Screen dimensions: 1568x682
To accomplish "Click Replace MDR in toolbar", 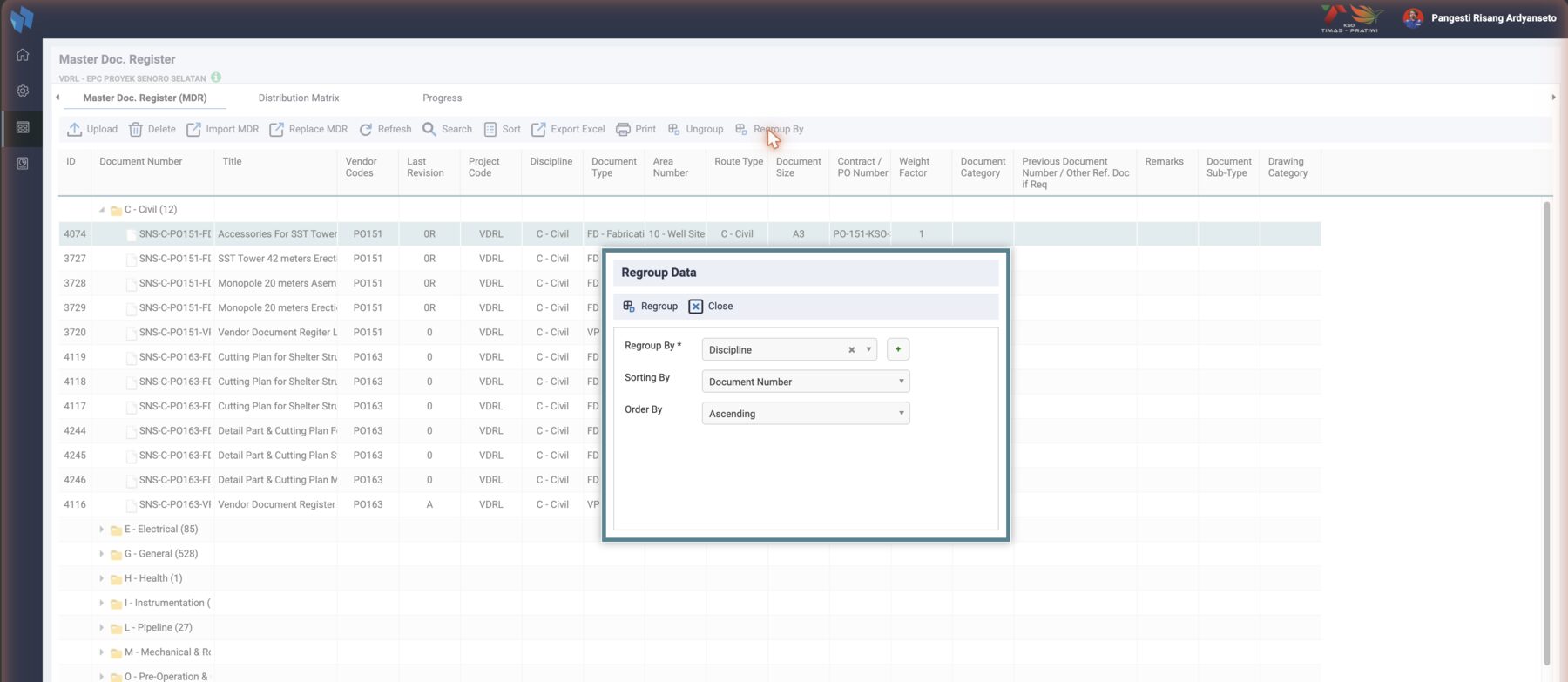I will pyautogui.click(x=308, y=129).
